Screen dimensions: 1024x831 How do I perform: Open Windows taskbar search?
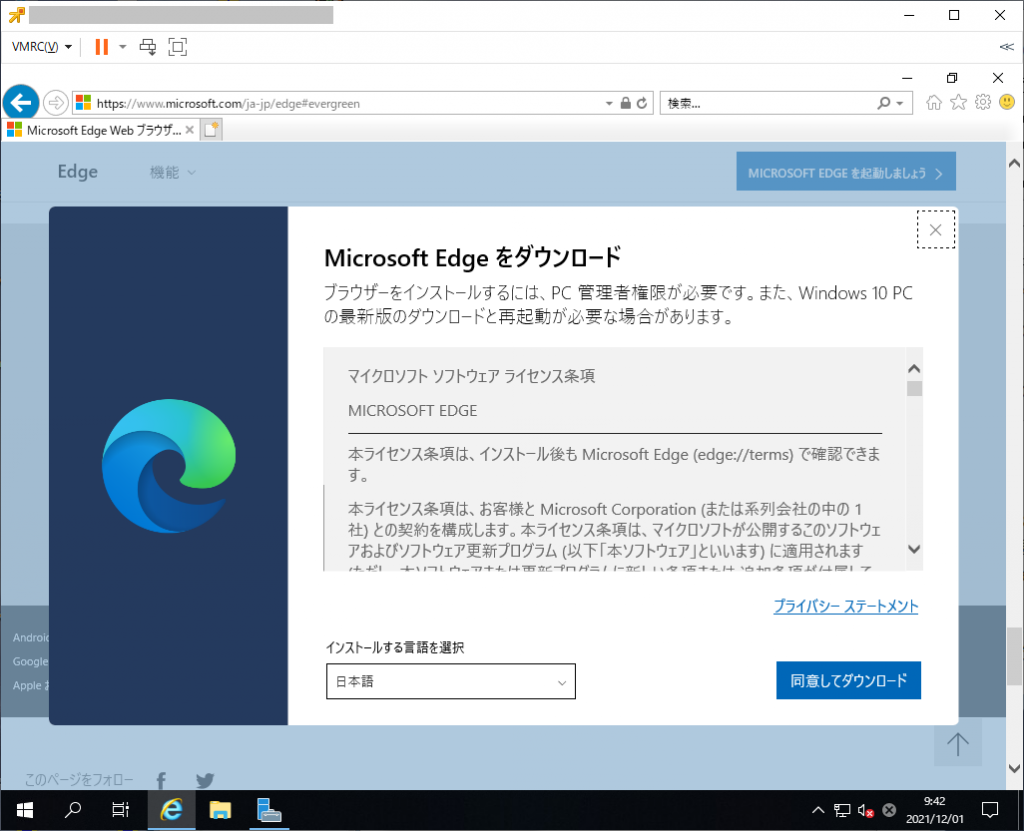(72, 811)
